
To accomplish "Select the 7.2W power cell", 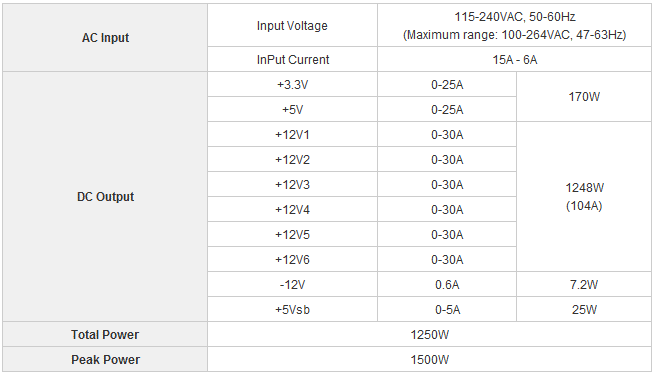I will tap(584, 284).
